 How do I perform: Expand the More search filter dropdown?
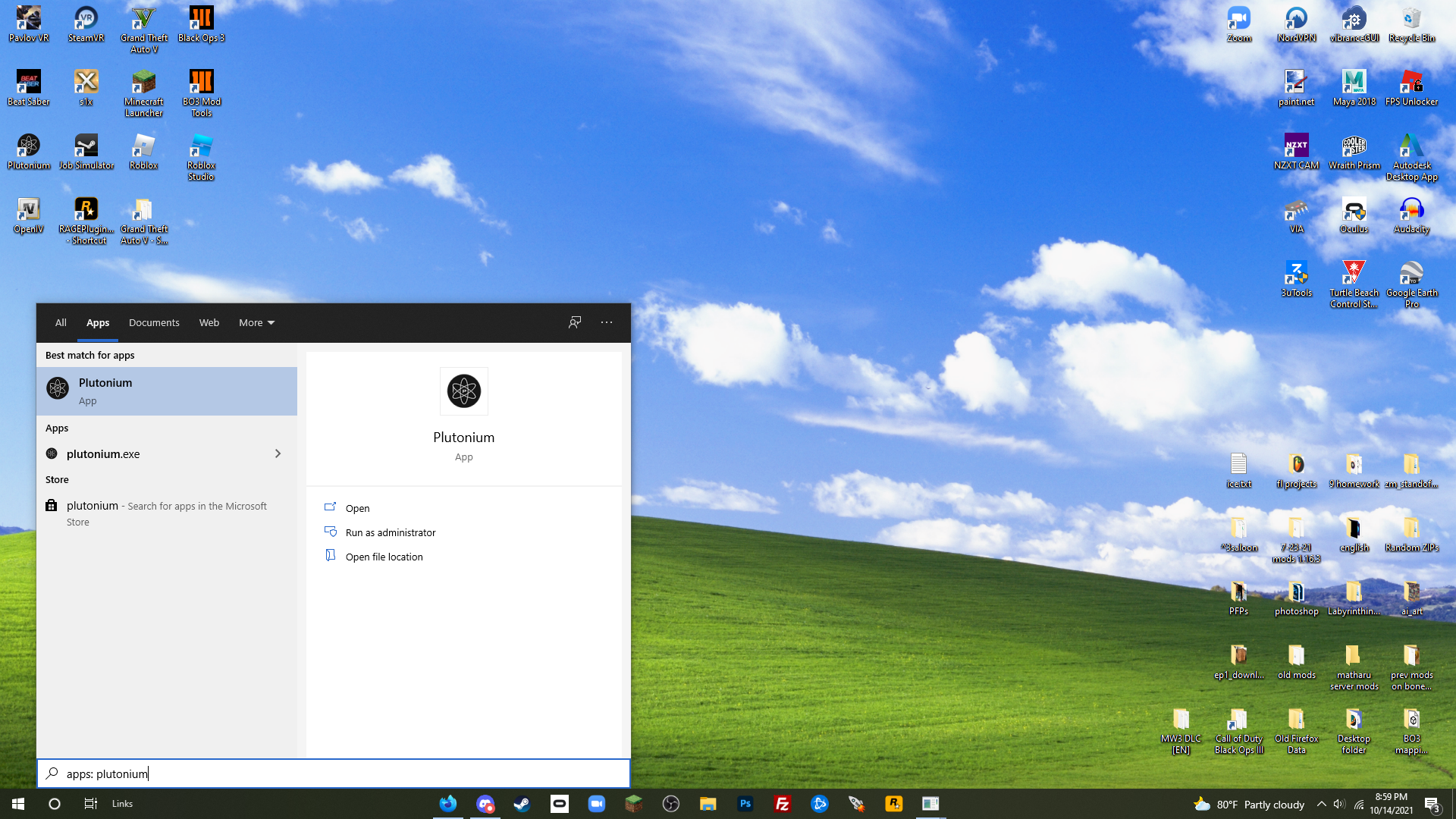(x=256, y=322)
